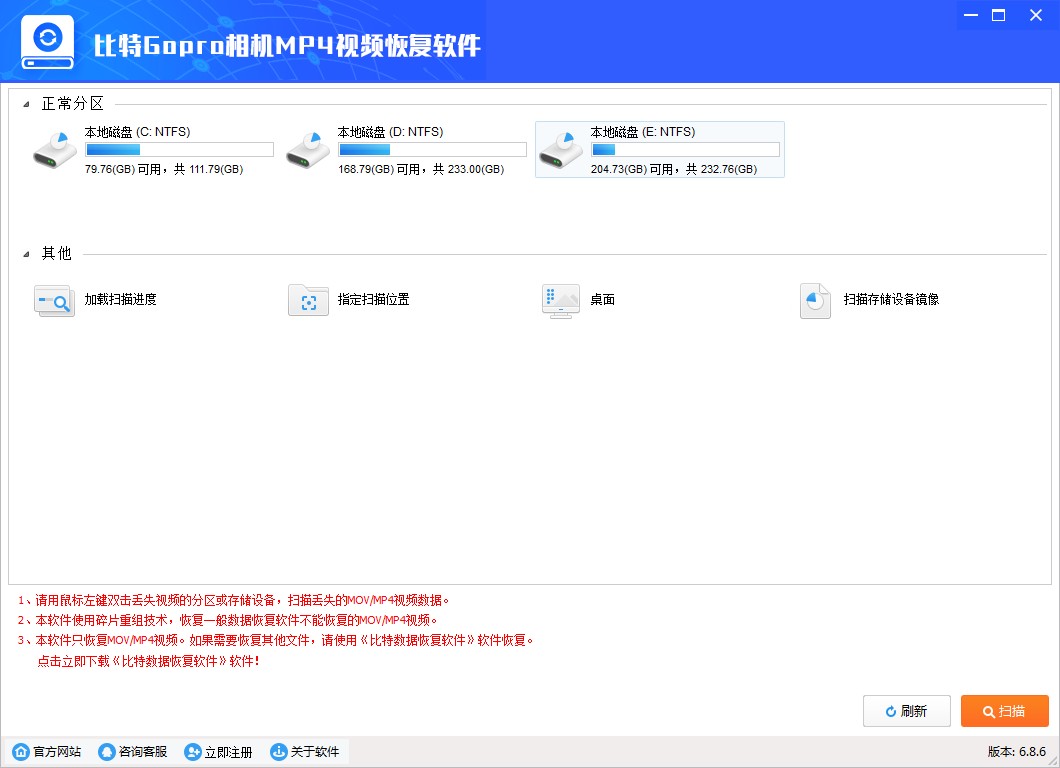Click 加载扫描进度 label
Viewport: 1060px width, 768px height.
point(120,299)
